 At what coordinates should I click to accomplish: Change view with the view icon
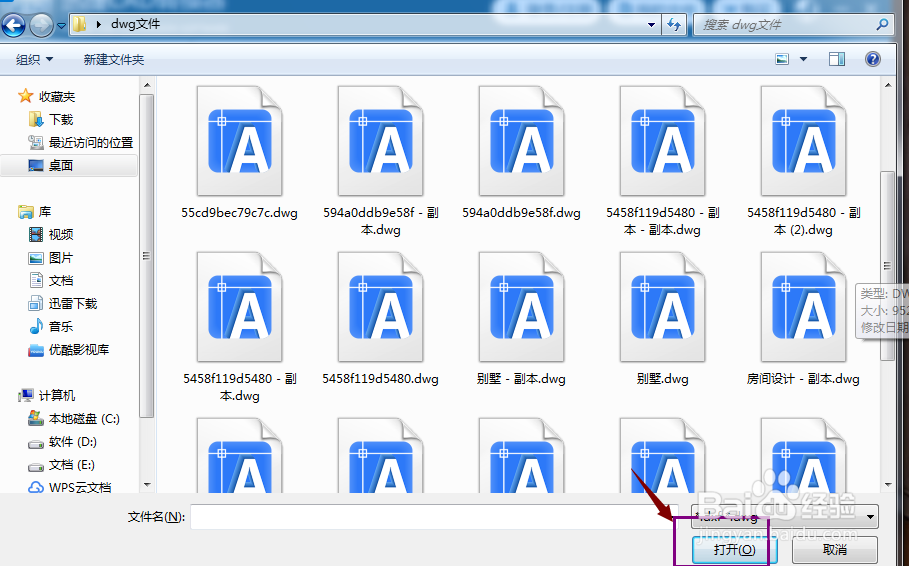pos(782,59)
